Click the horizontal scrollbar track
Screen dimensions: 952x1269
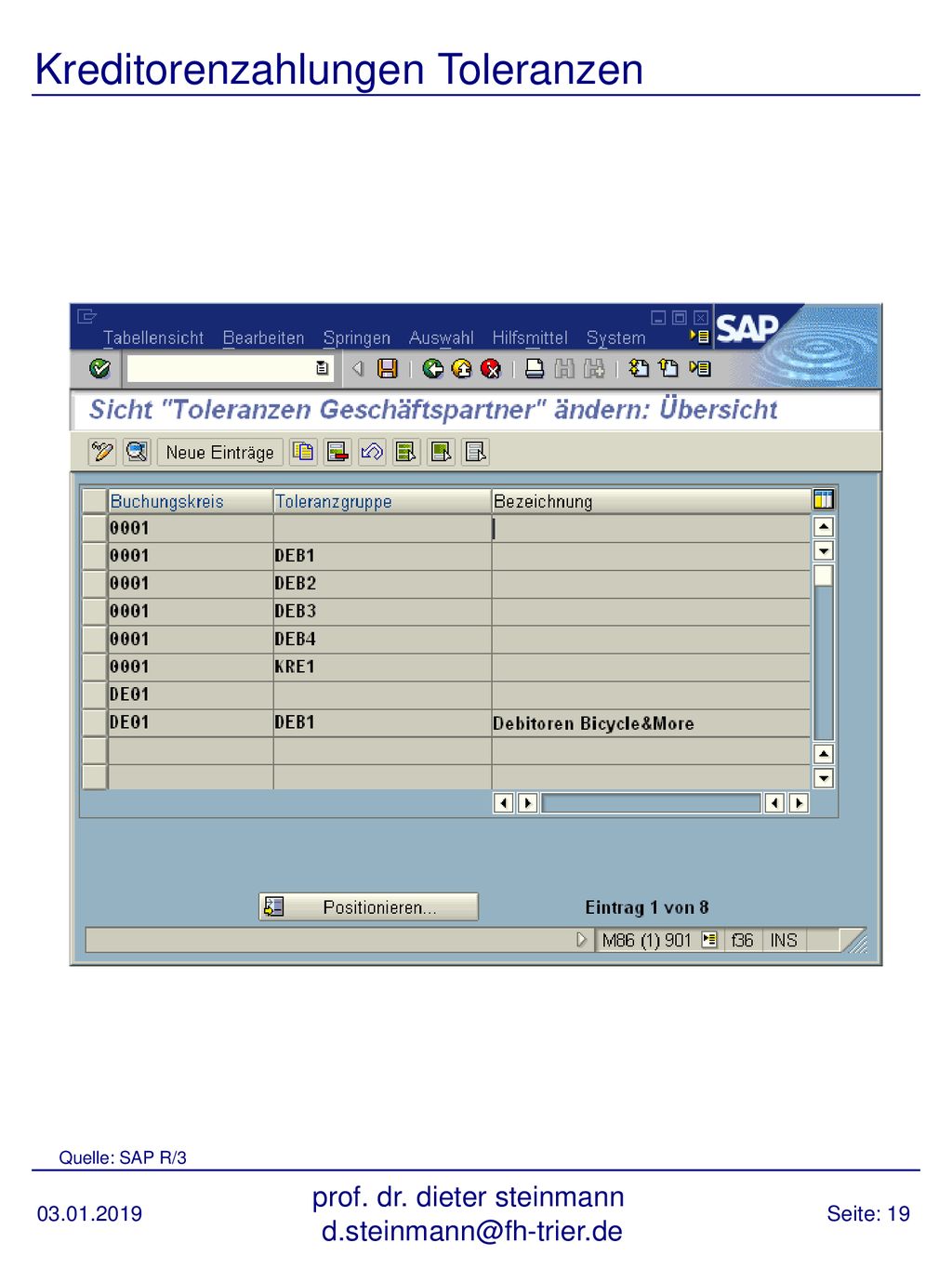[x=651, y=802]
